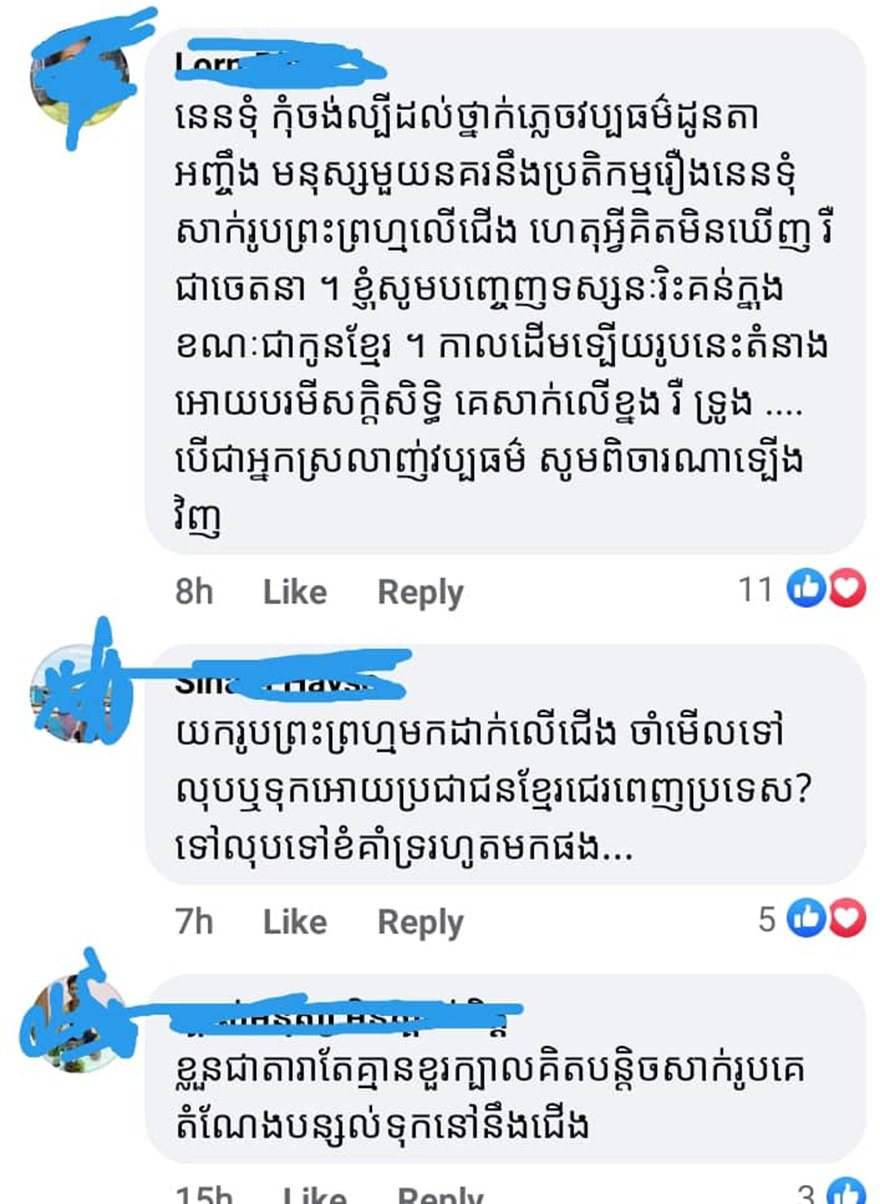Viewport: 880px width, 1204px height.
Task: Like the comment posted 8h ago
Action: (x=295, y=592)
